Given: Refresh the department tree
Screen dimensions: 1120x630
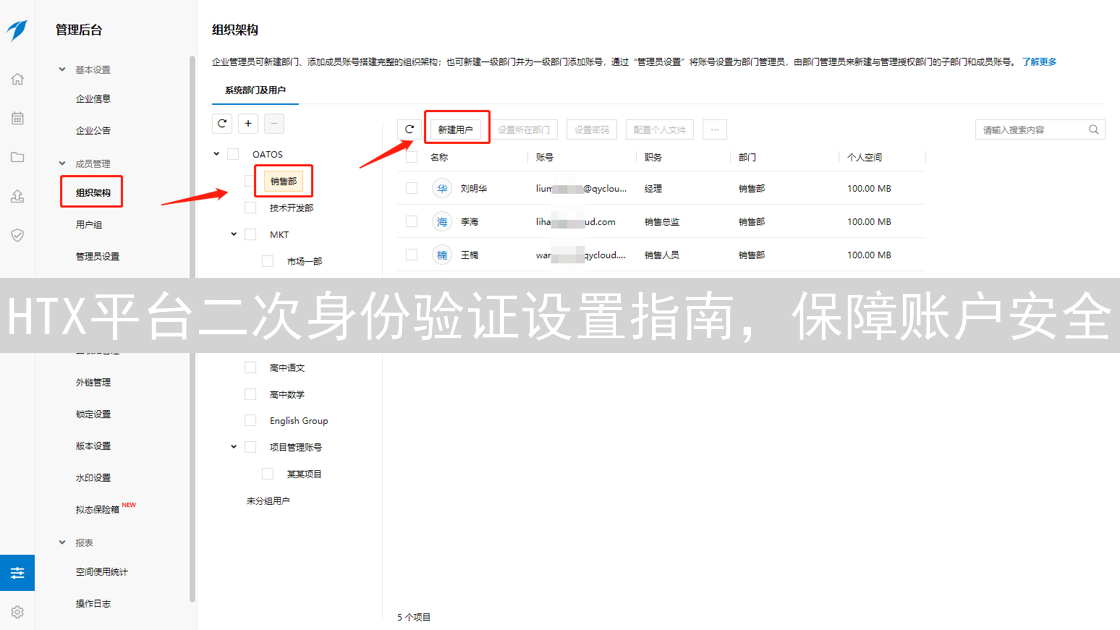Looking at the screenshot, I should (222, 124).
